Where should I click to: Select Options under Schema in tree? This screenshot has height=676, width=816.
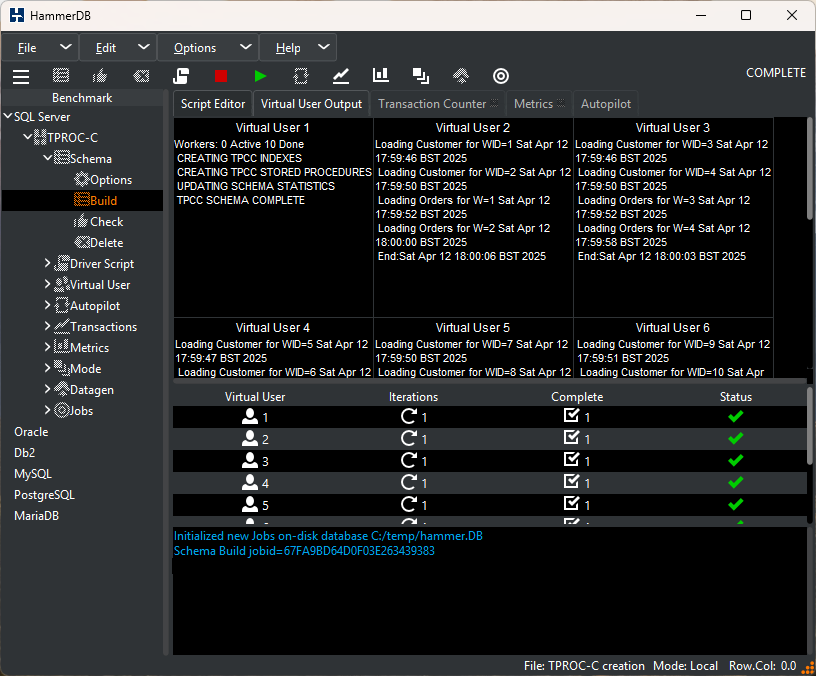tap(111, 180)
